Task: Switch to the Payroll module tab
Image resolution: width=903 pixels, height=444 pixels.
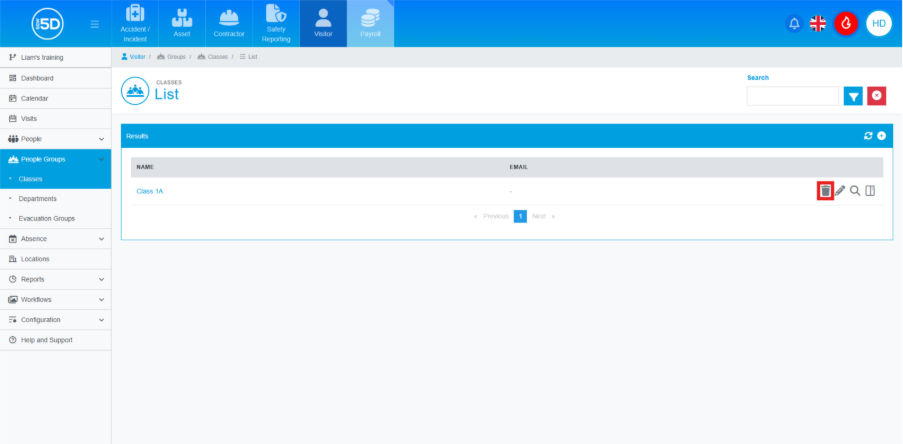Action: [370, 24]
